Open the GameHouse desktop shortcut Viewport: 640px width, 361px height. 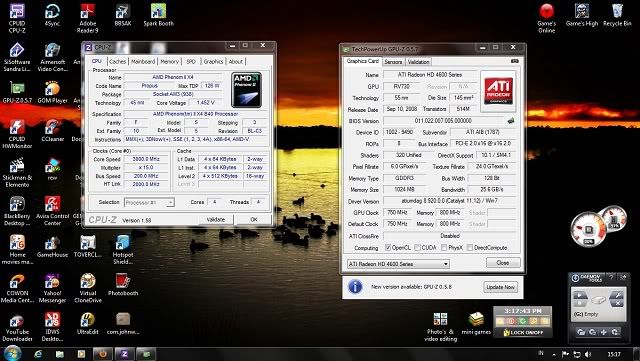coord(52,246)
